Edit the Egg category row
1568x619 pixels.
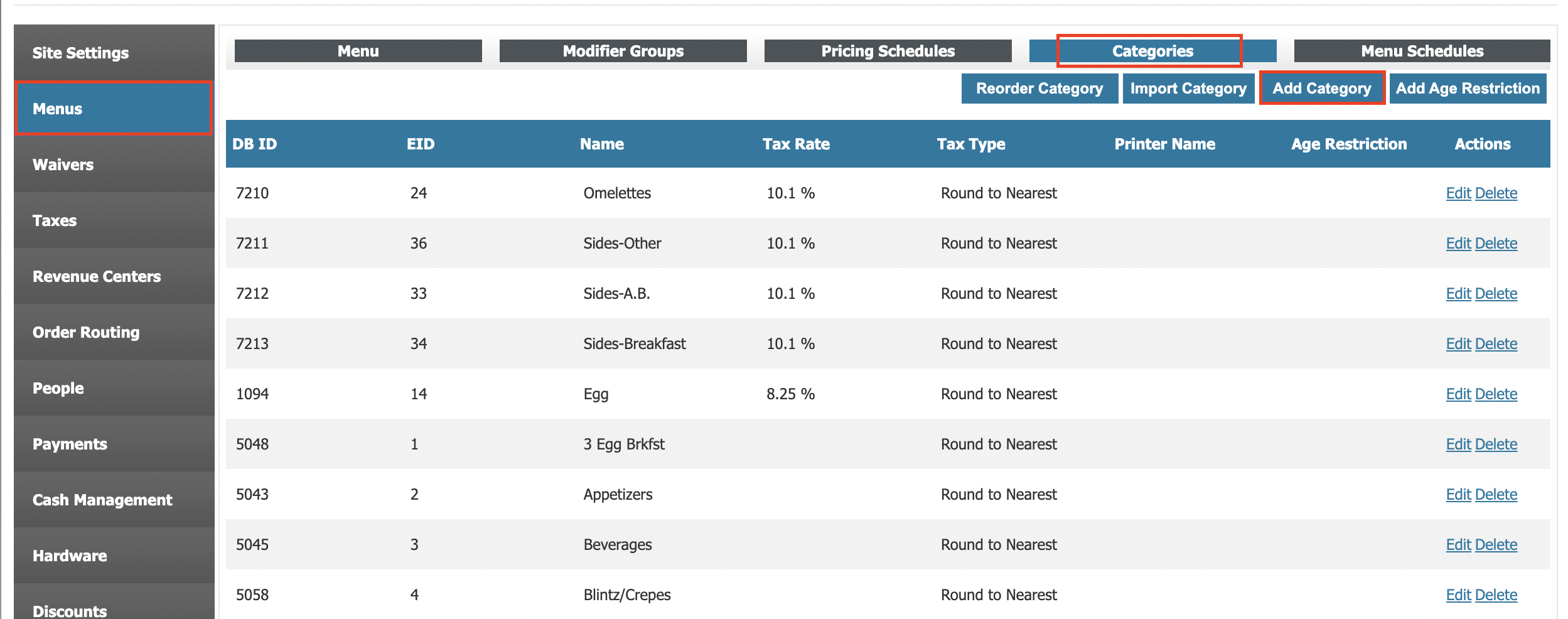1458,394
